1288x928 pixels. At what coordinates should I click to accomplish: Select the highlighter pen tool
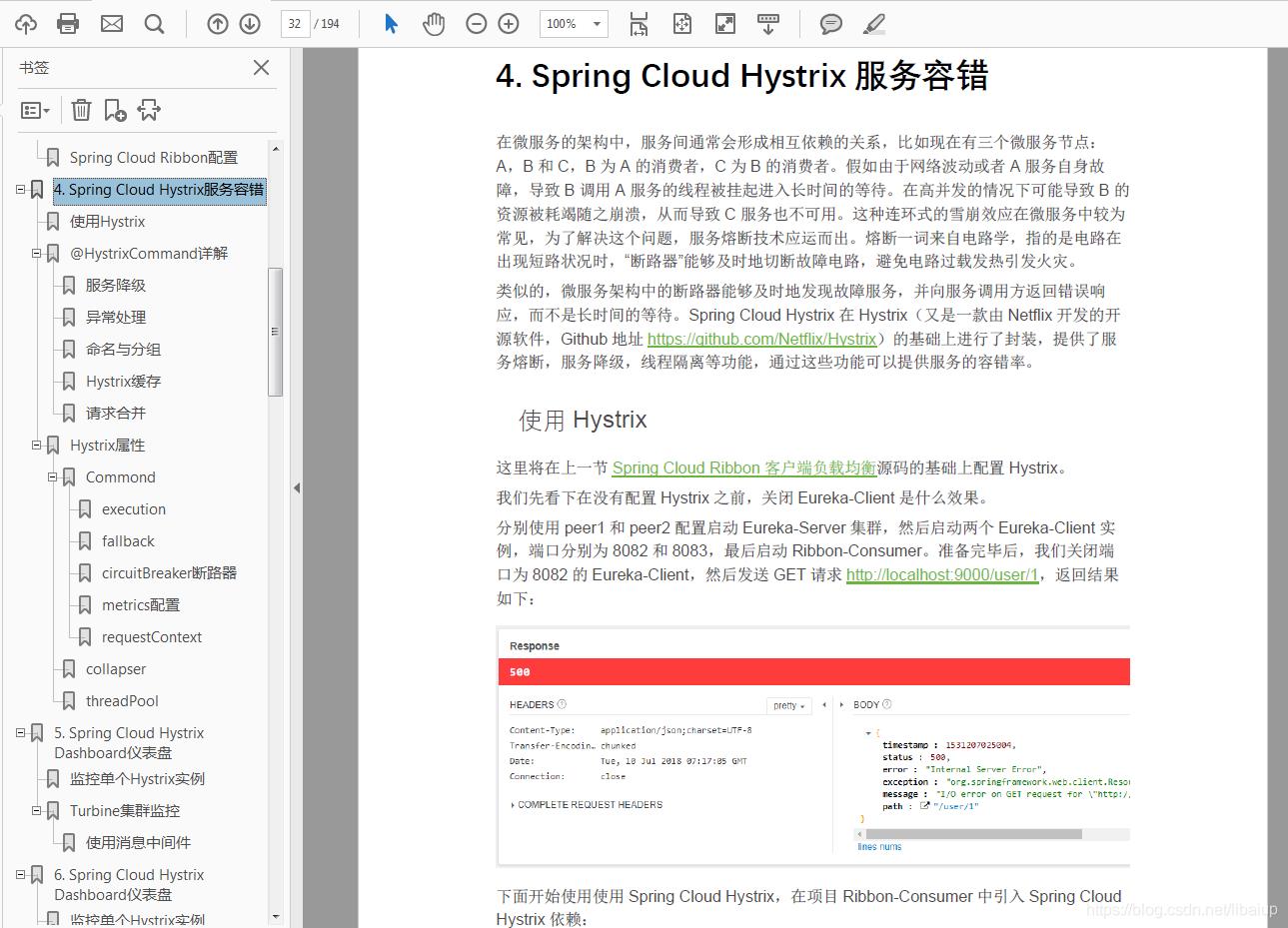coord(873,24)
